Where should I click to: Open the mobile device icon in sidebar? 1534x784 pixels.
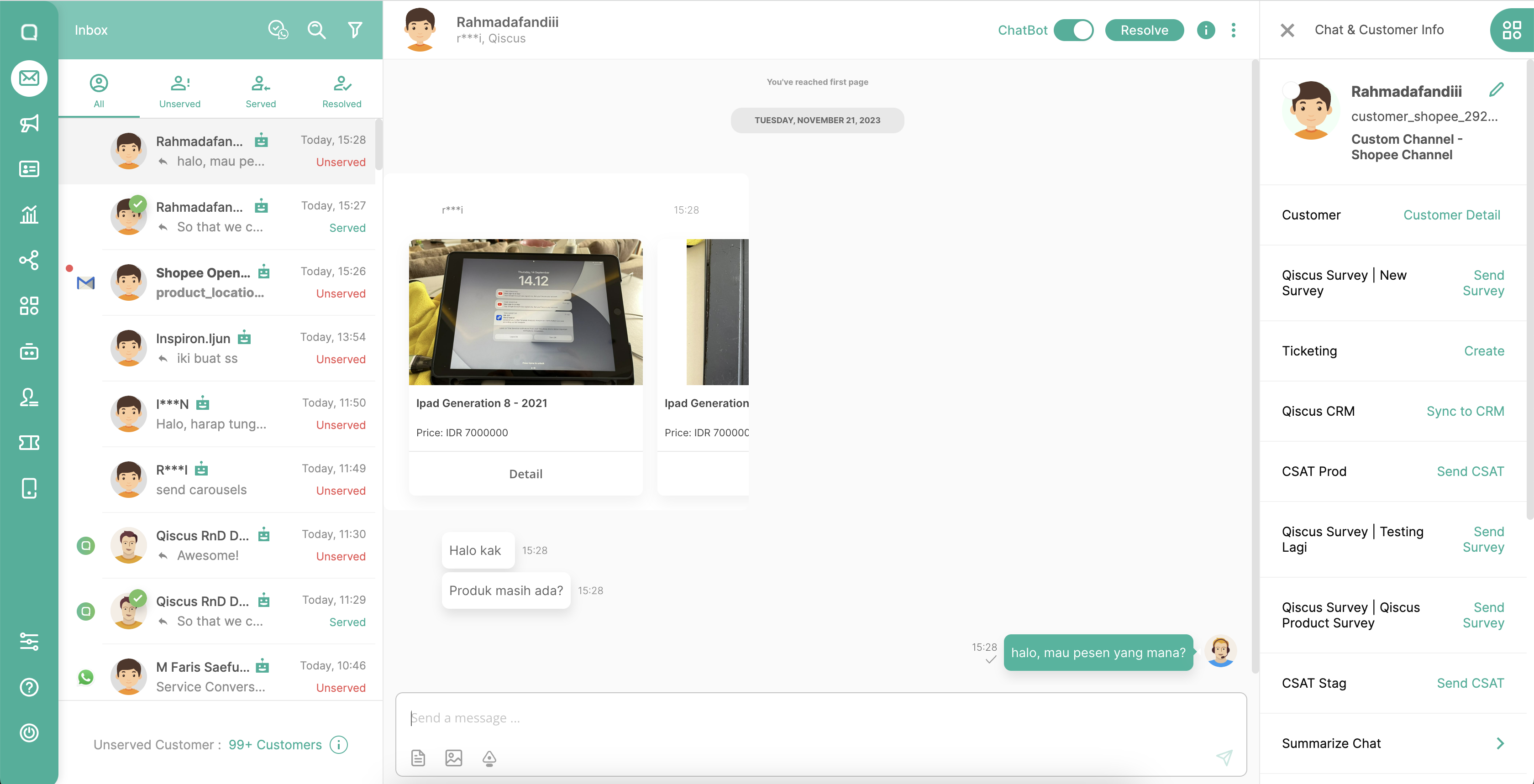pos(29,488)
